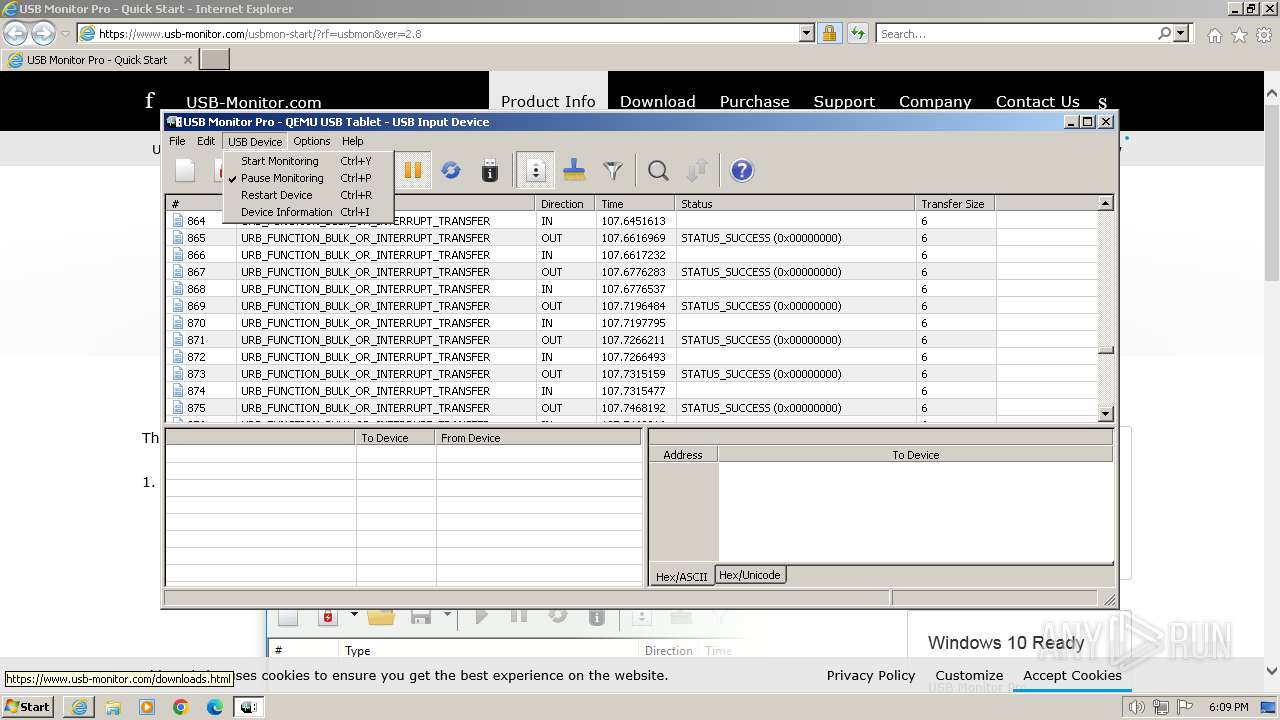The width and height of the screenshot is (1280, 720).
Task: Click the document icon of row 870
Action: (x=178, y=323)
